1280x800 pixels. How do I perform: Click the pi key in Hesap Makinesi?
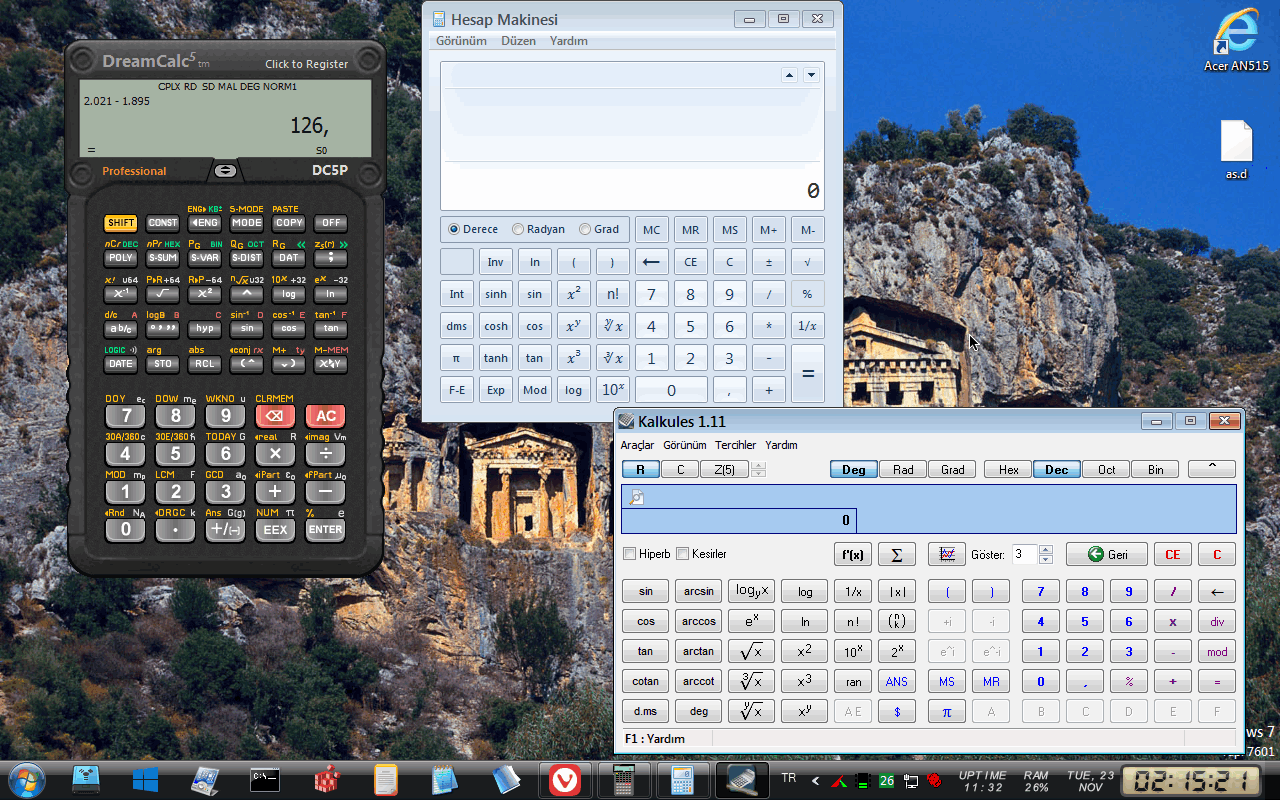(x=457, y=358)
